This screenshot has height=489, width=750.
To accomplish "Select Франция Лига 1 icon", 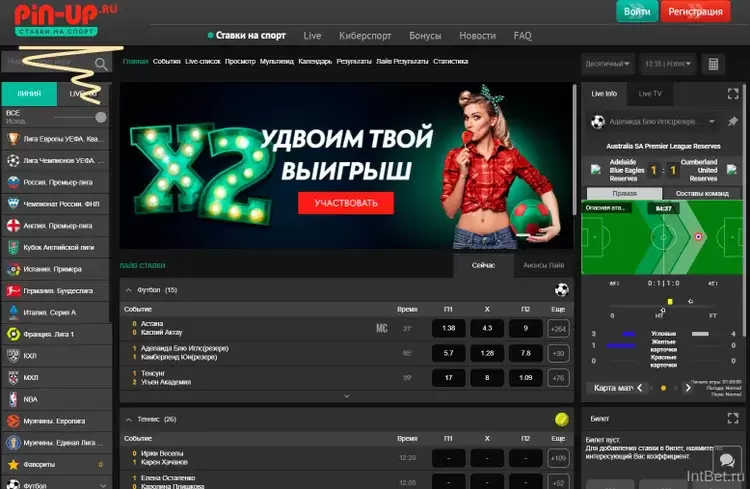I will point(13,334).
